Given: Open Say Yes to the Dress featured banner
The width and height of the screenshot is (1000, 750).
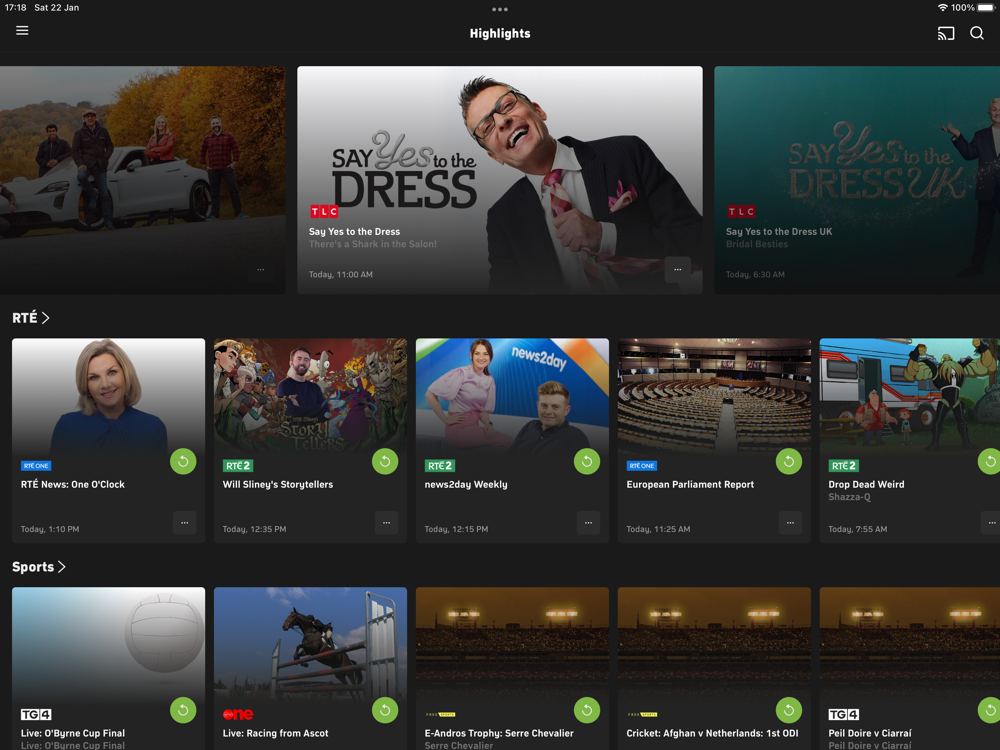Looking at the screenshot, I should pyautogui.click(x=500, y=180).
